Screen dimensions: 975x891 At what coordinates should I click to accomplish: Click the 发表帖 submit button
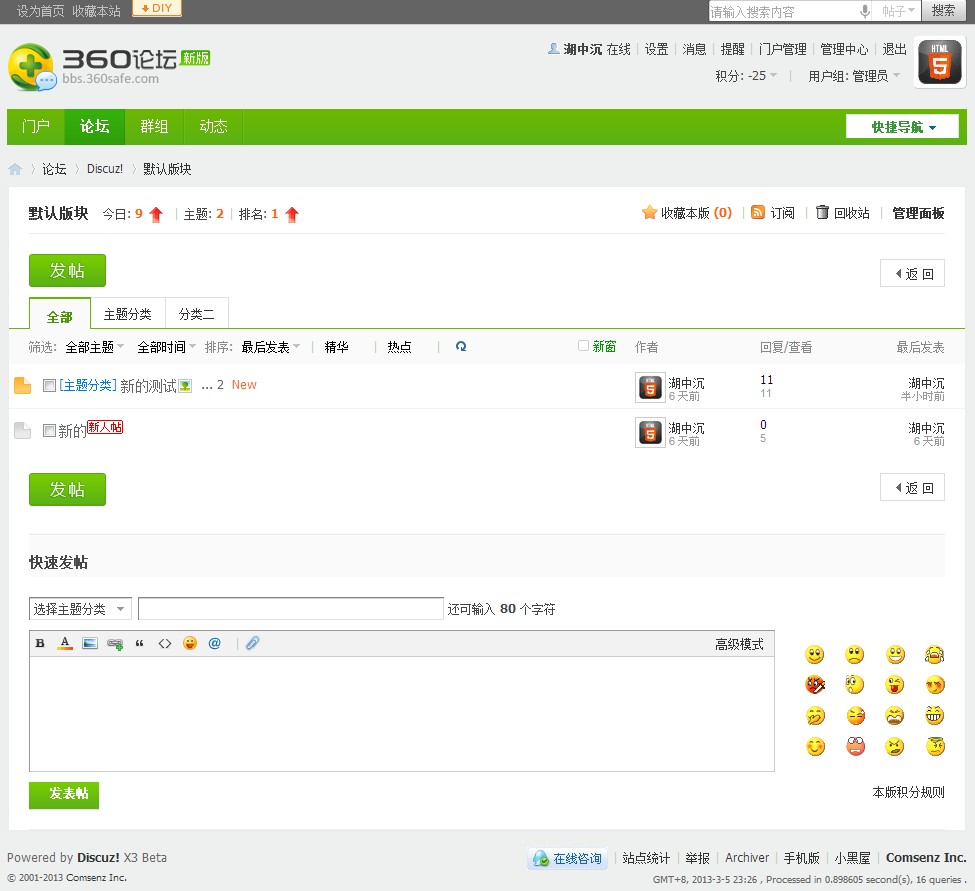tap(64, 795)
